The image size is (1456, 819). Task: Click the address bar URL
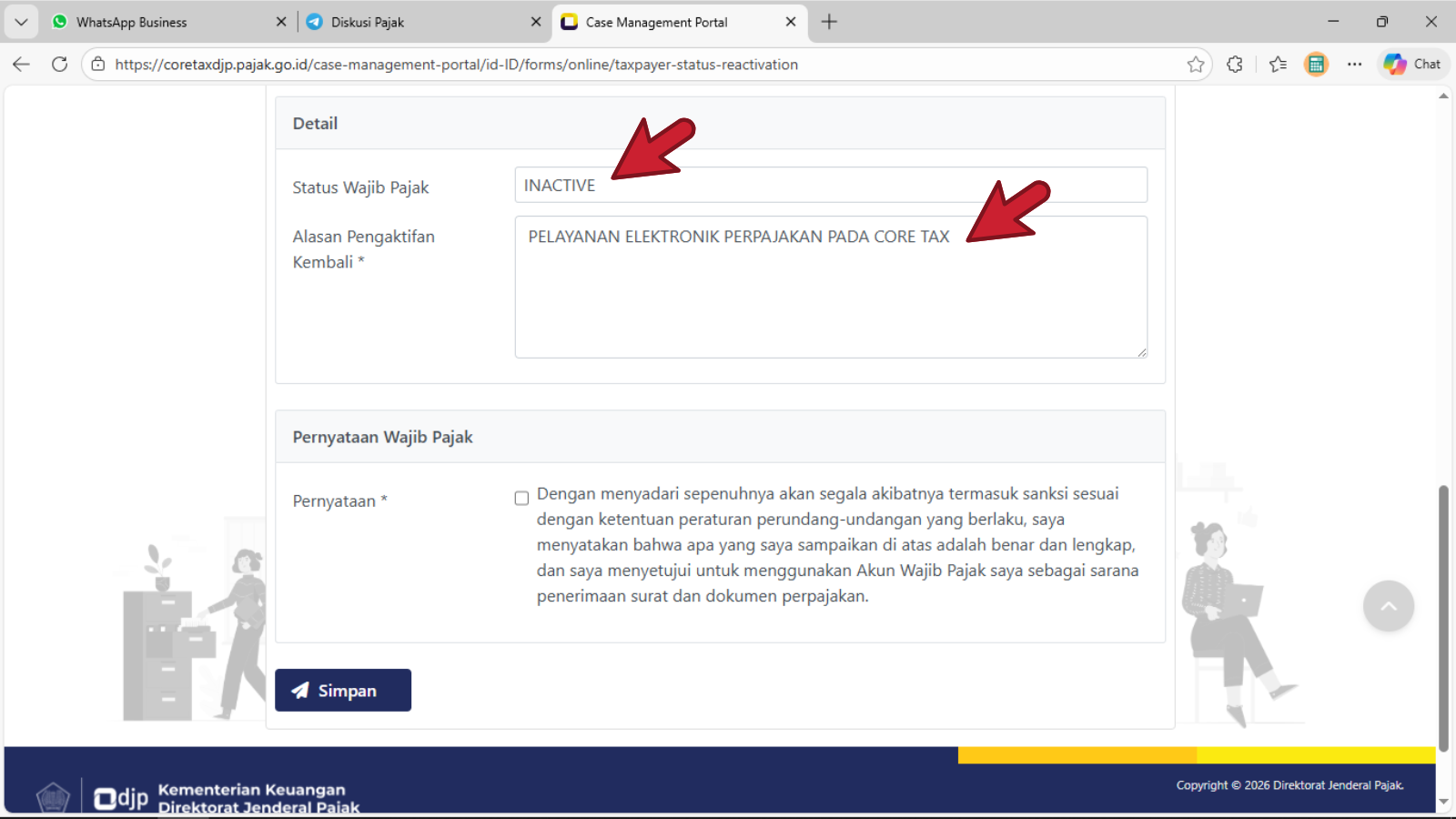tap(455, 65)
